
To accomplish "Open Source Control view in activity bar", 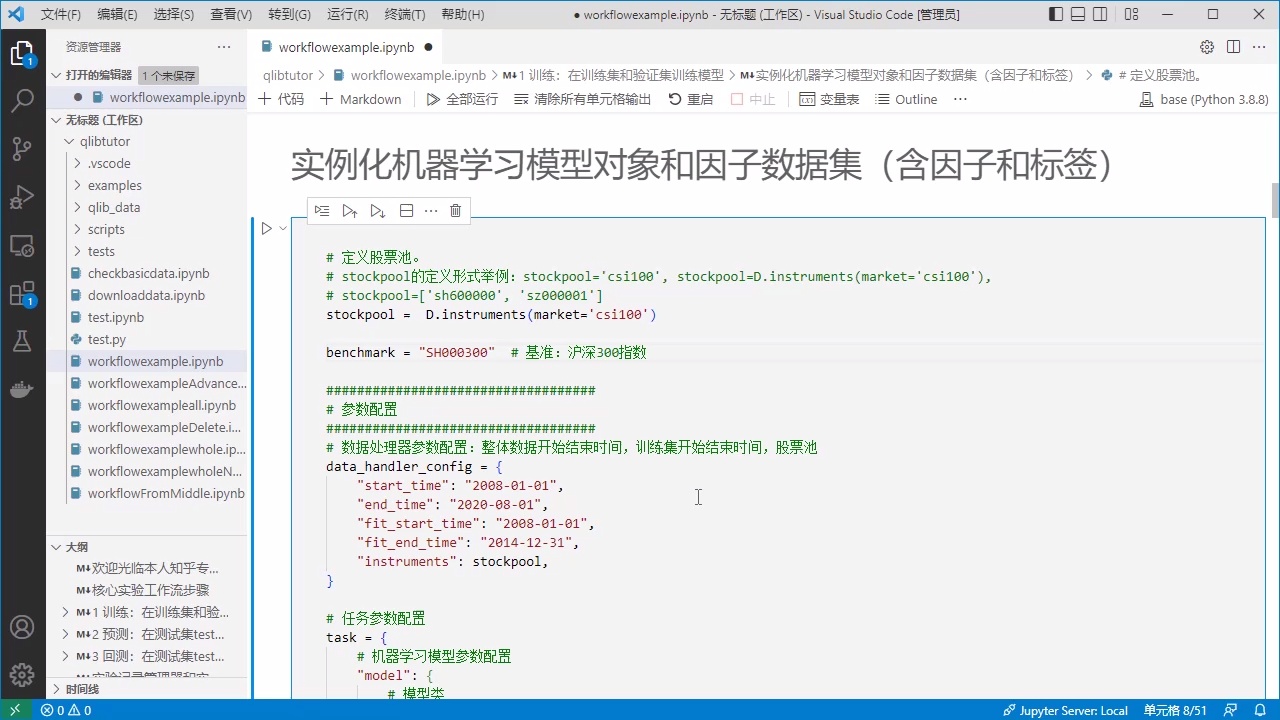I will [22, 148].
